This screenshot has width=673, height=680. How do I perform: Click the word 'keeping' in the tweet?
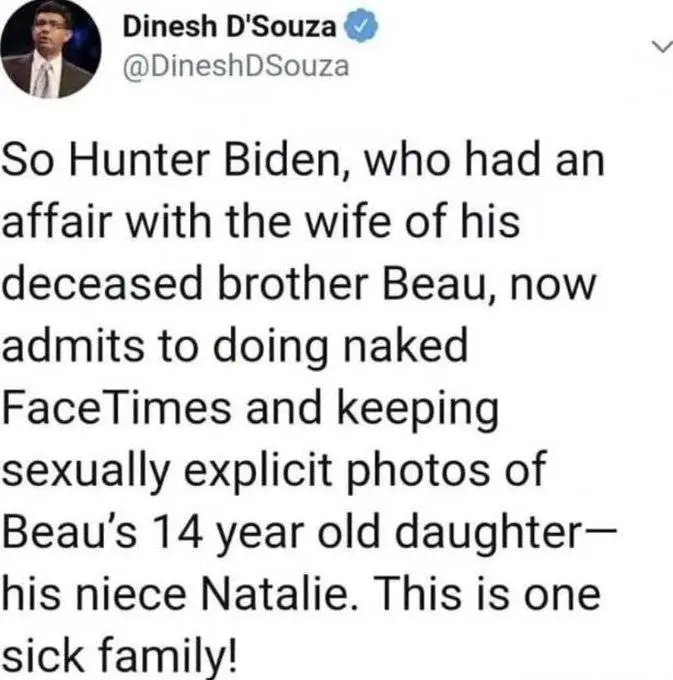click(427, 409)
